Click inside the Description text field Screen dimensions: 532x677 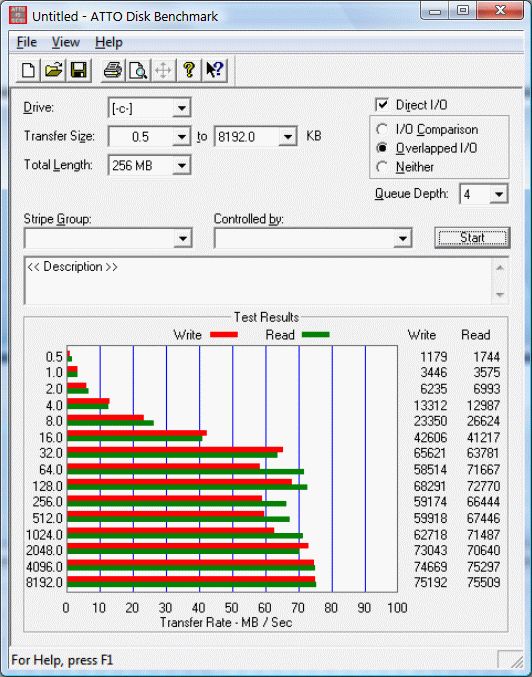(x=258, y=281)
